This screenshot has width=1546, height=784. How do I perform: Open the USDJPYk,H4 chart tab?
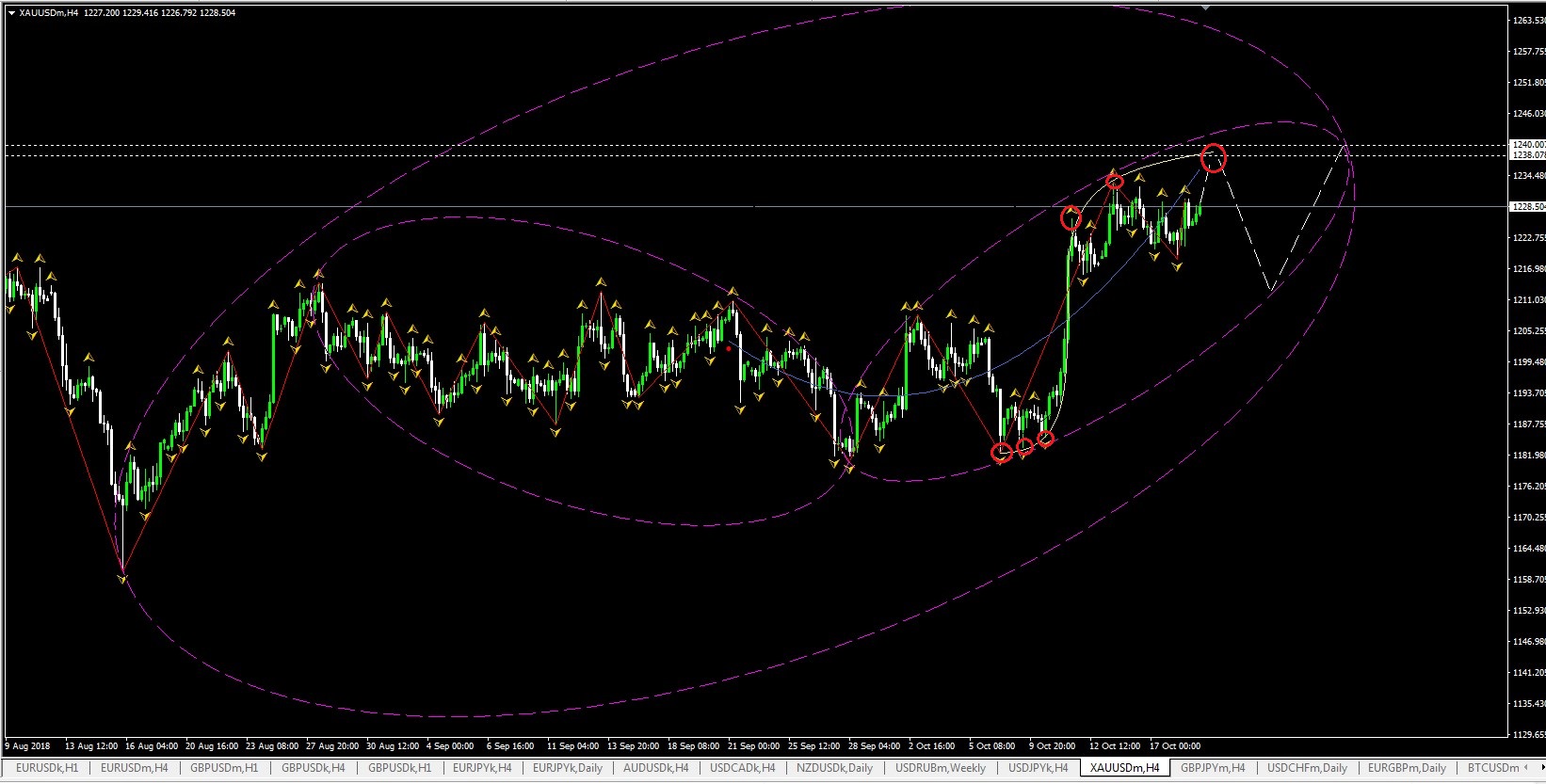(x=1038, y=768)
